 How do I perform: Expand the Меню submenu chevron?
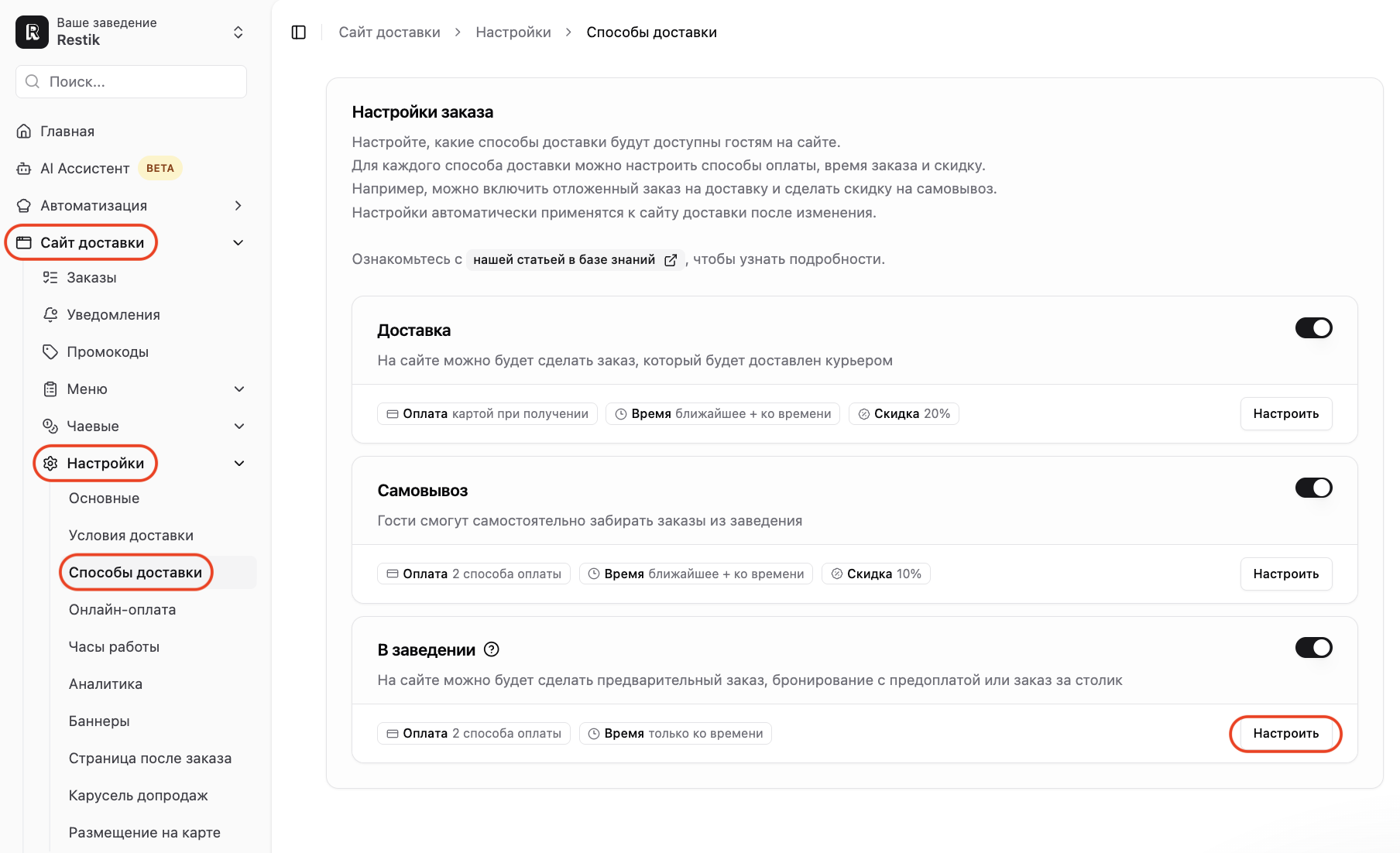tap(239, 389)
